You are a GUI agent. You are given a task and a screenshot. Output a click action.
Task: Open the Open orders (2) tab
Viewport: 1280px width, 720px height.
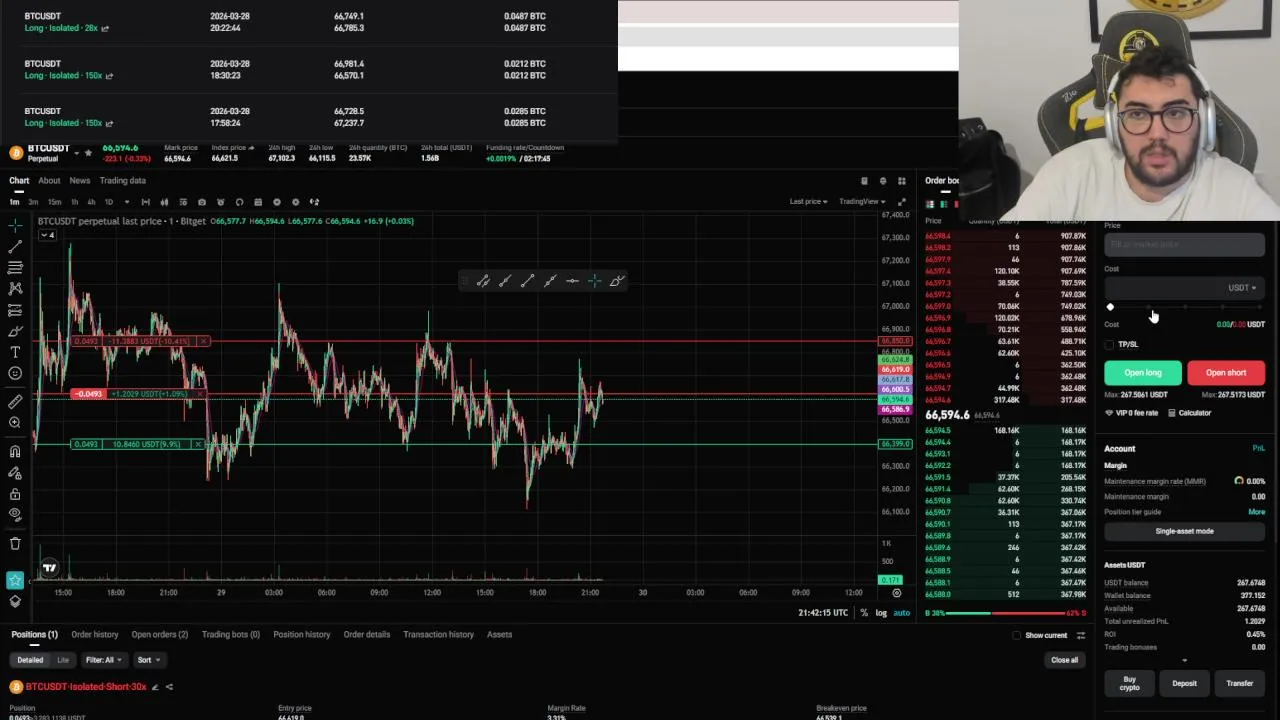coord(160,635)
